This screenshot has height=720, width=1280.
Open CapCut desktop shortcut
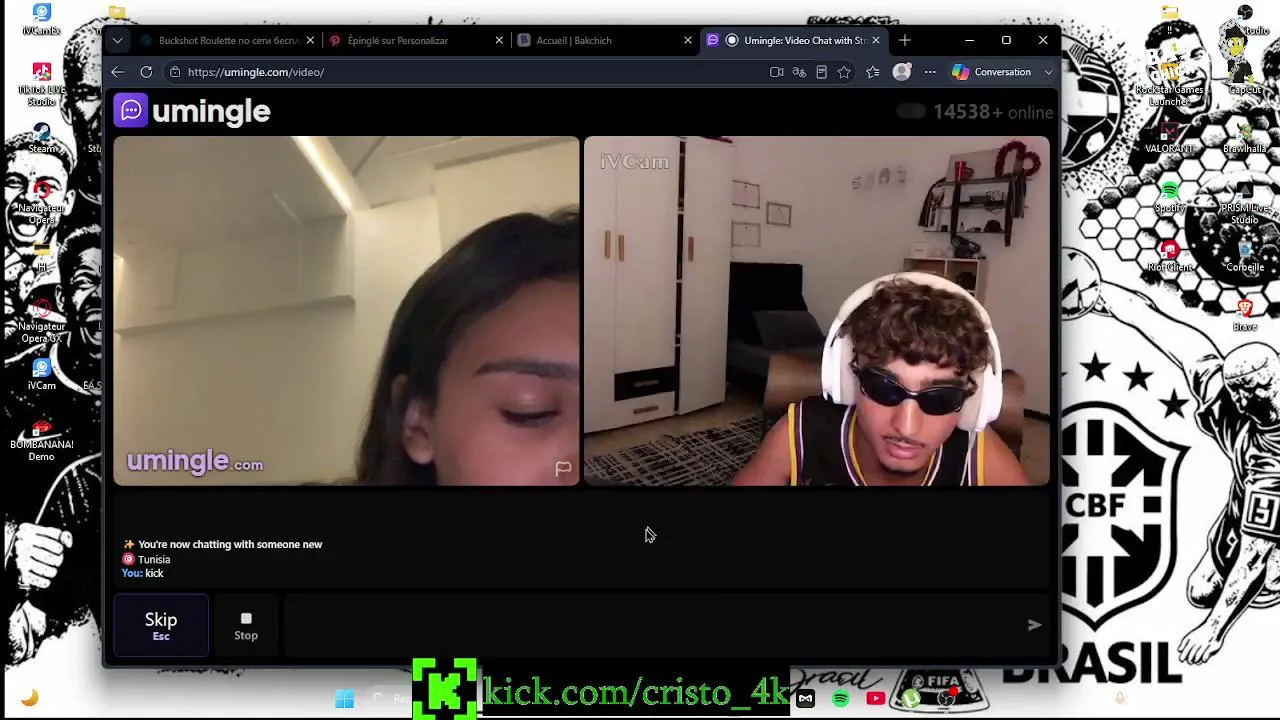[x=1245, y=78]
